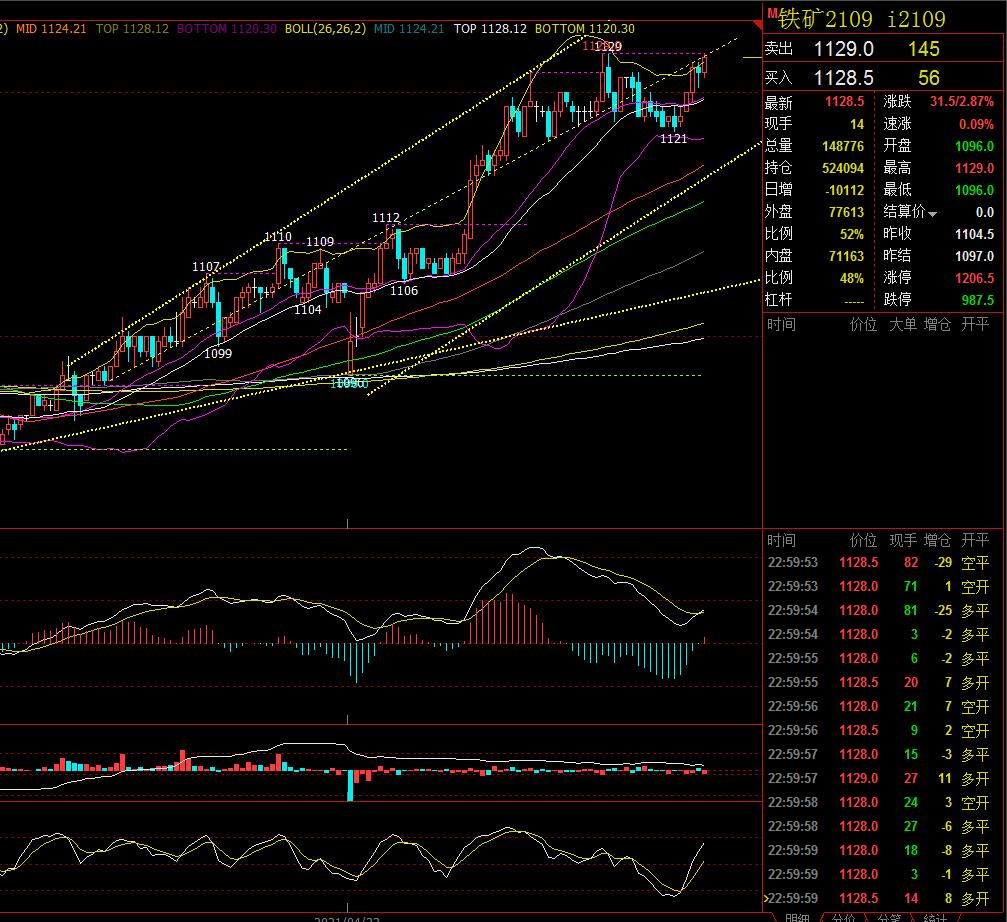Image resolution: width=1007 pixels, height=922 pixels.
Task: Click the 最高 value 1129.0
Action: pos(974,168)
